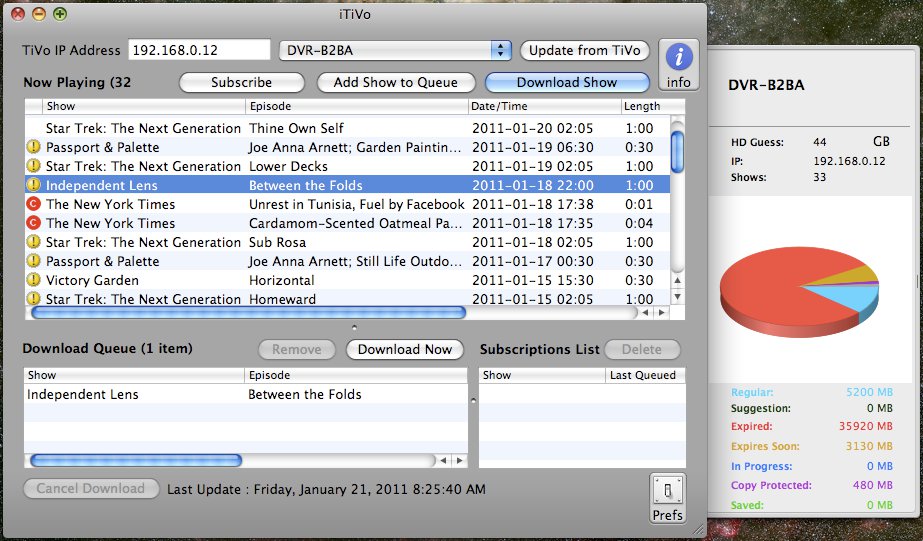Click copyright icon beside Cardamom-Scented Oatmeal row
Viewport: 923px width, 541px height.
click(34, 223)
